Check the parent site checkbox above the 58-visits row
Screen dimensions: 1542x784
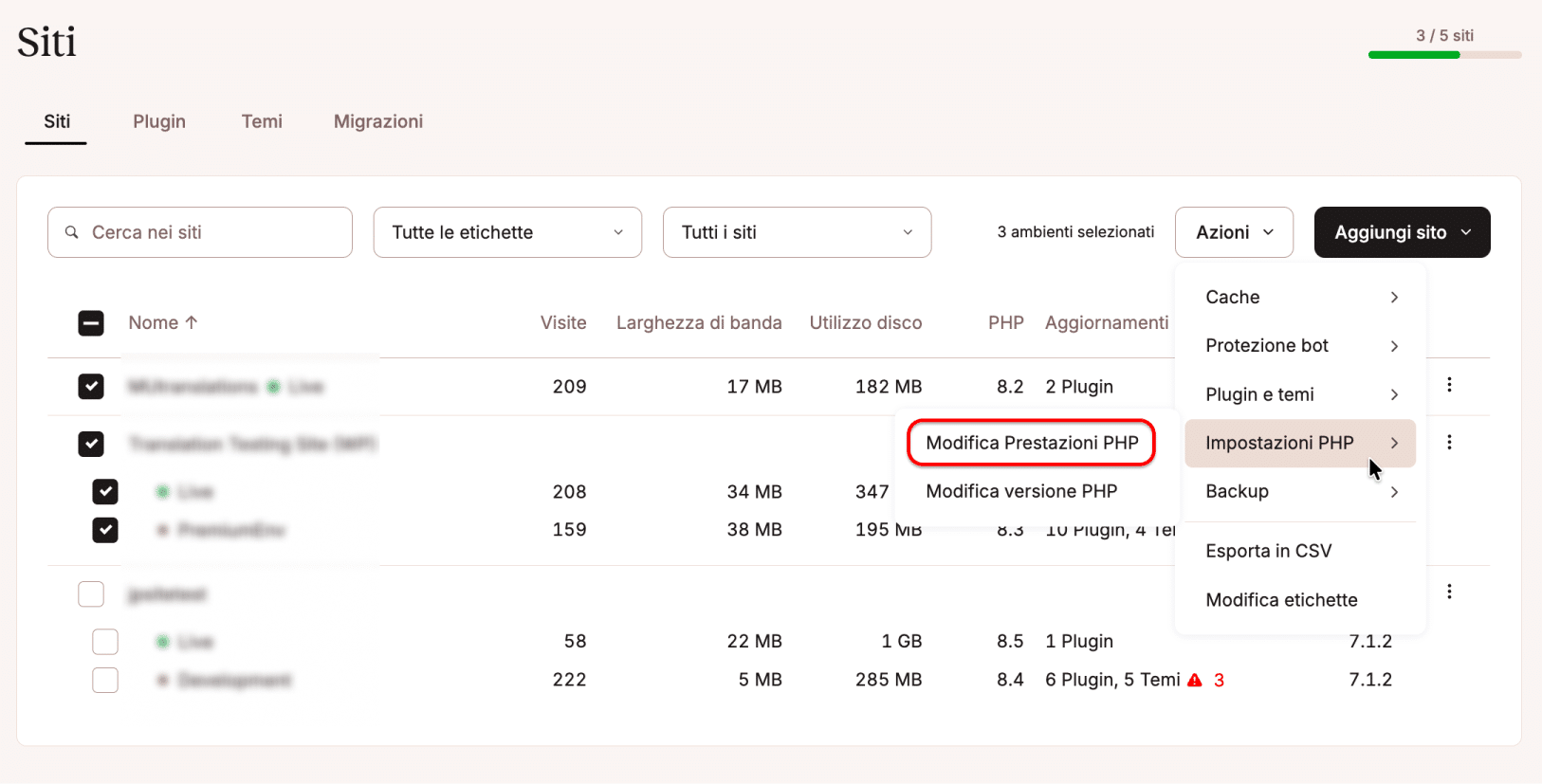tap(91, 594)
